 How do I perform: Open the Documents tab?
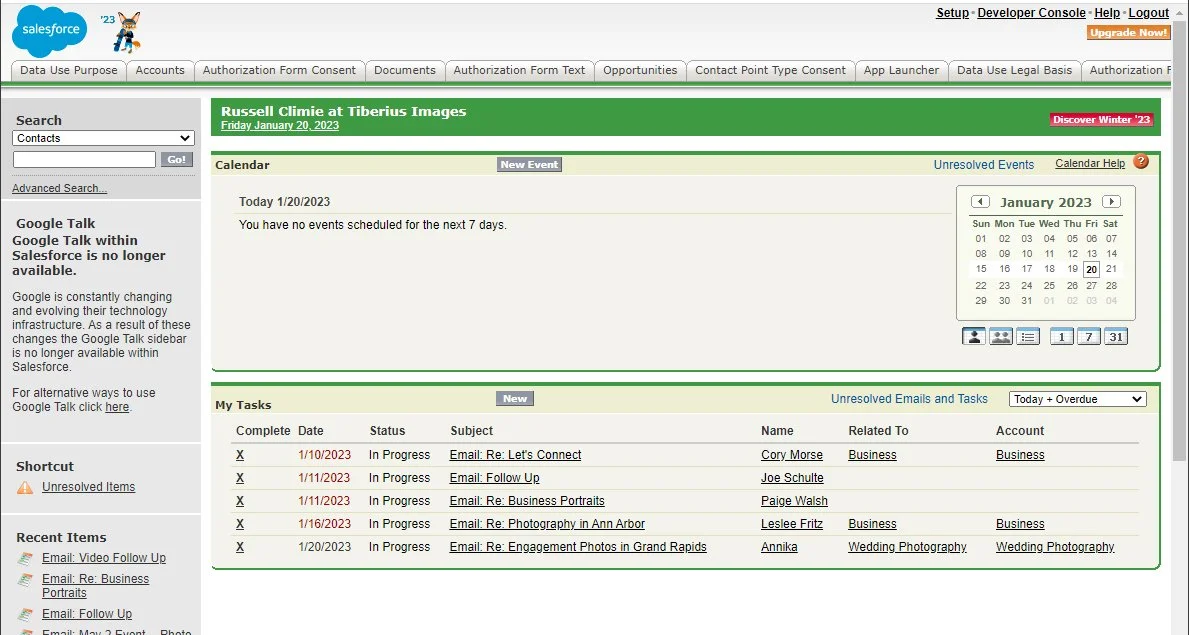[405, 70]
